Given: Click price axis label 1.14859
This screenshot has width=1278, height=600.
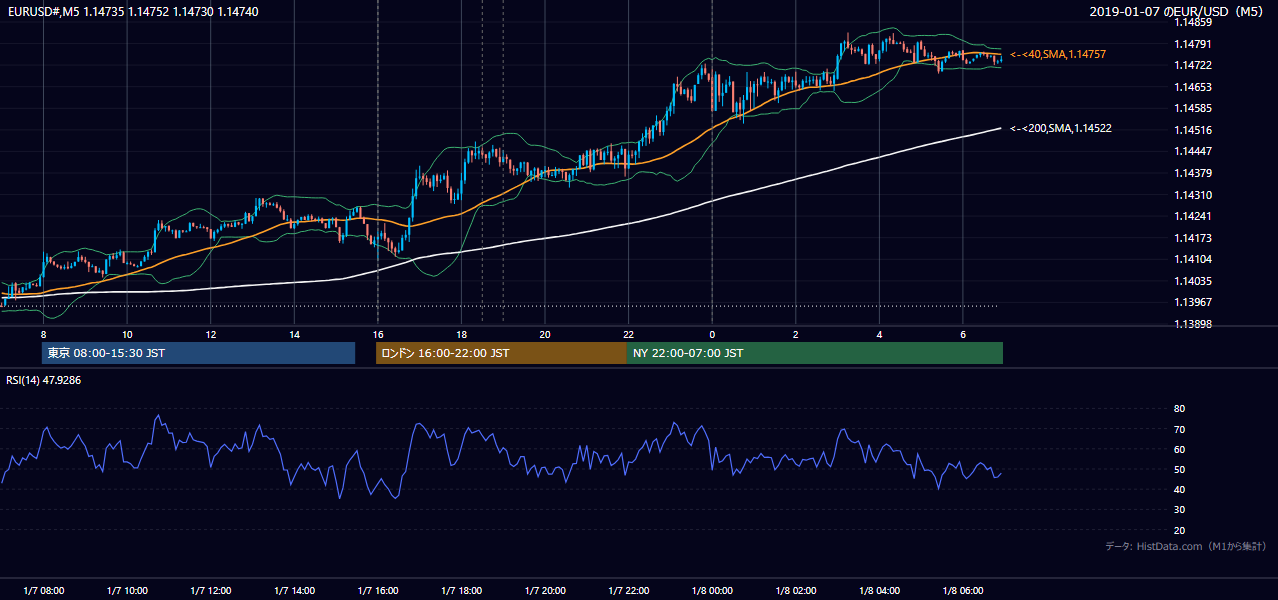Looking at the screenshot, I should tap(1193, 21).
